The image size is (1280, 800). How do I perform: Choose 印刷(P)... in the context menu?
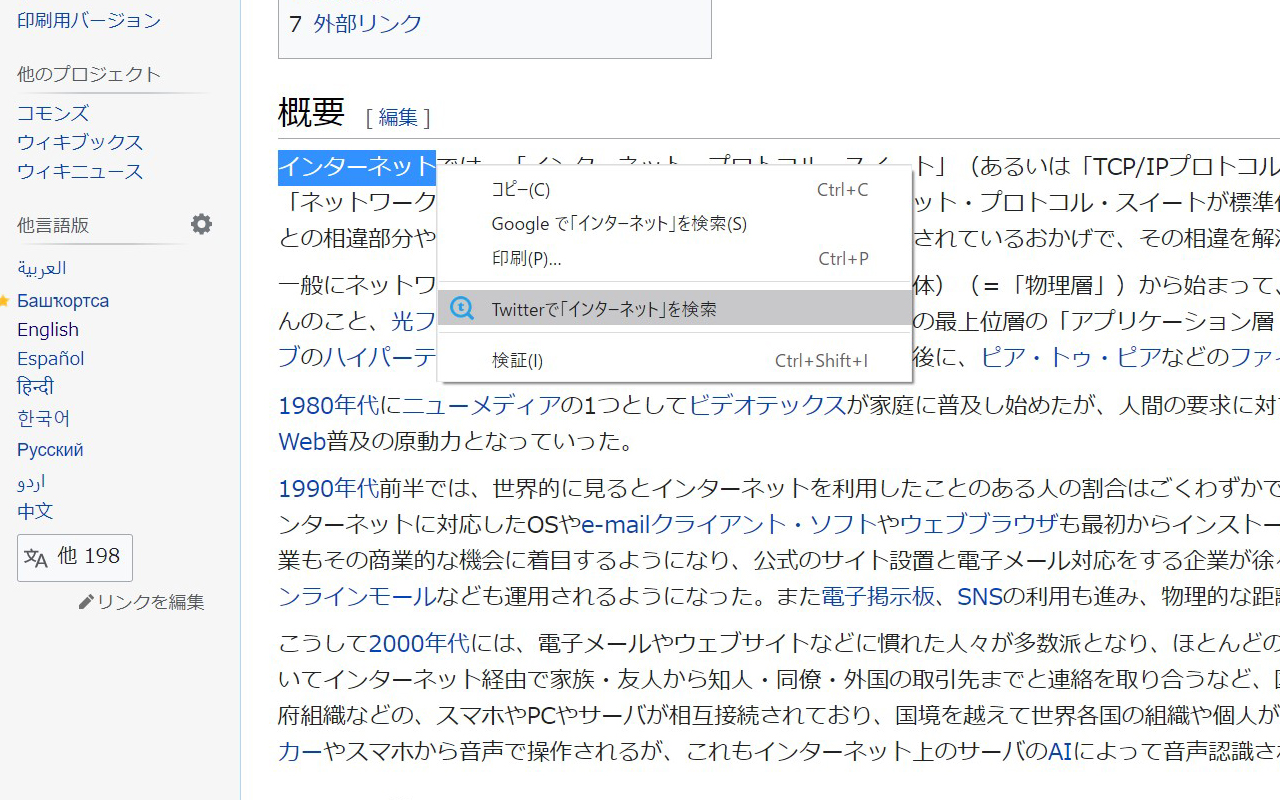click(675, 259)
